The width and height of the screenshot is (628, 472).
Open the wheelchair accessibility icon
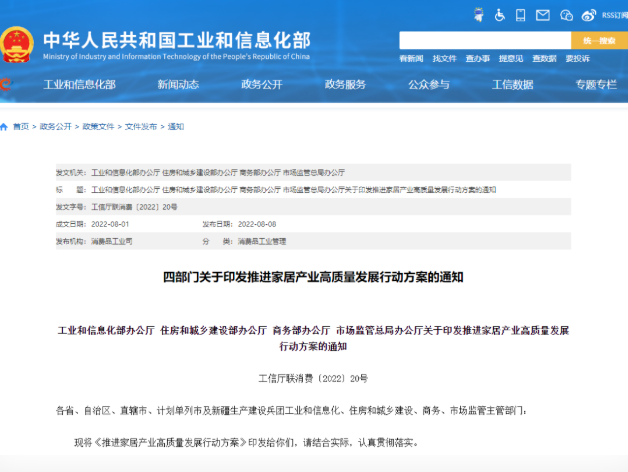tap(499, 15)
